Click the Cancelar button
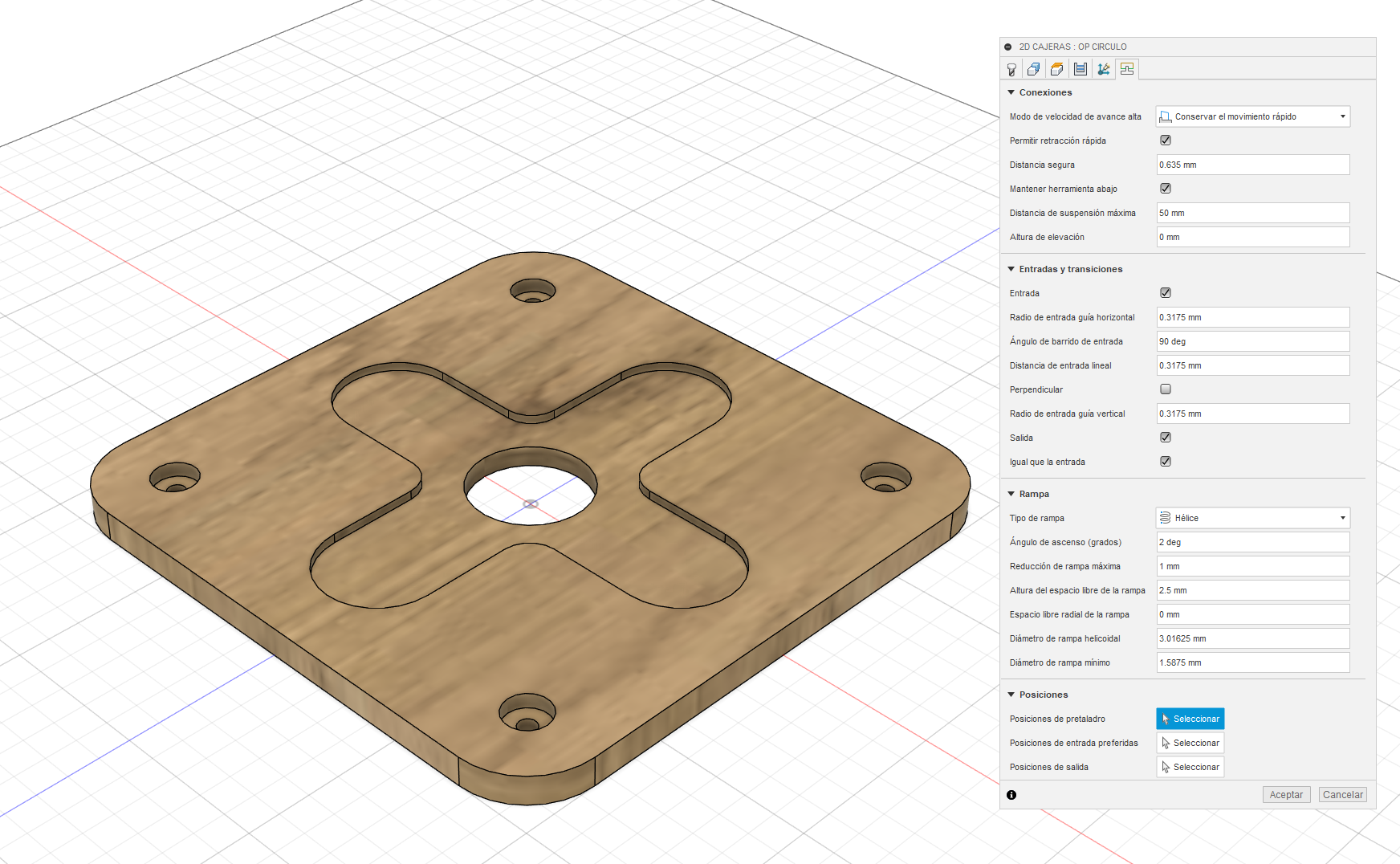The width and height of the screenshot is (1400, 864). (1343, 795)
